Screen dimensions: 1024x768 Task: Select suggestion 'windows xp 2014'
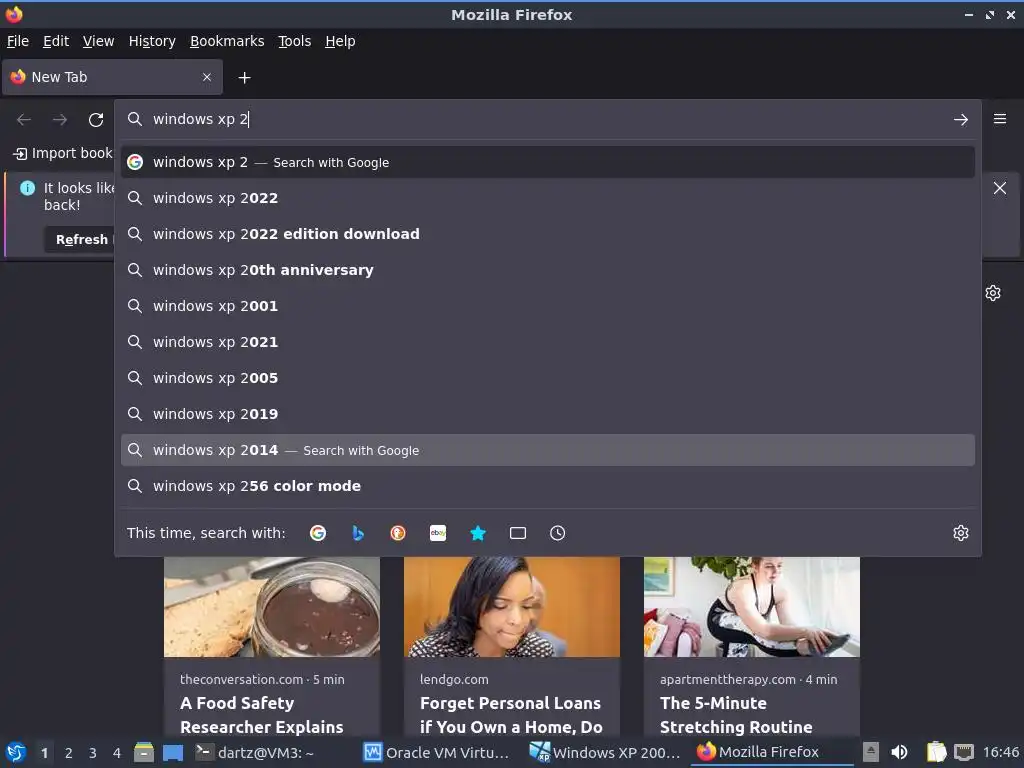pyautogui.click(x=547, y=450)
